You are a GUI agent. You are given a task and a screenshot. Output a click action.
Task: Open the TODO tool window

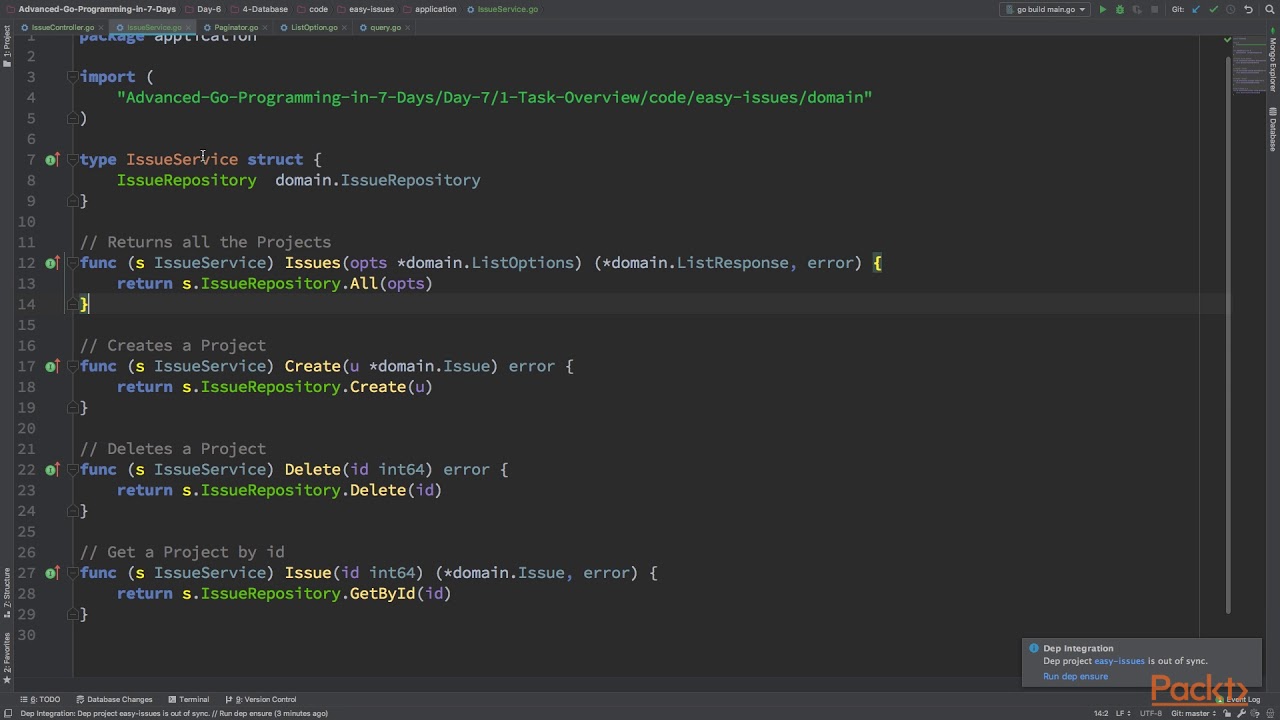tap(41, 699)
